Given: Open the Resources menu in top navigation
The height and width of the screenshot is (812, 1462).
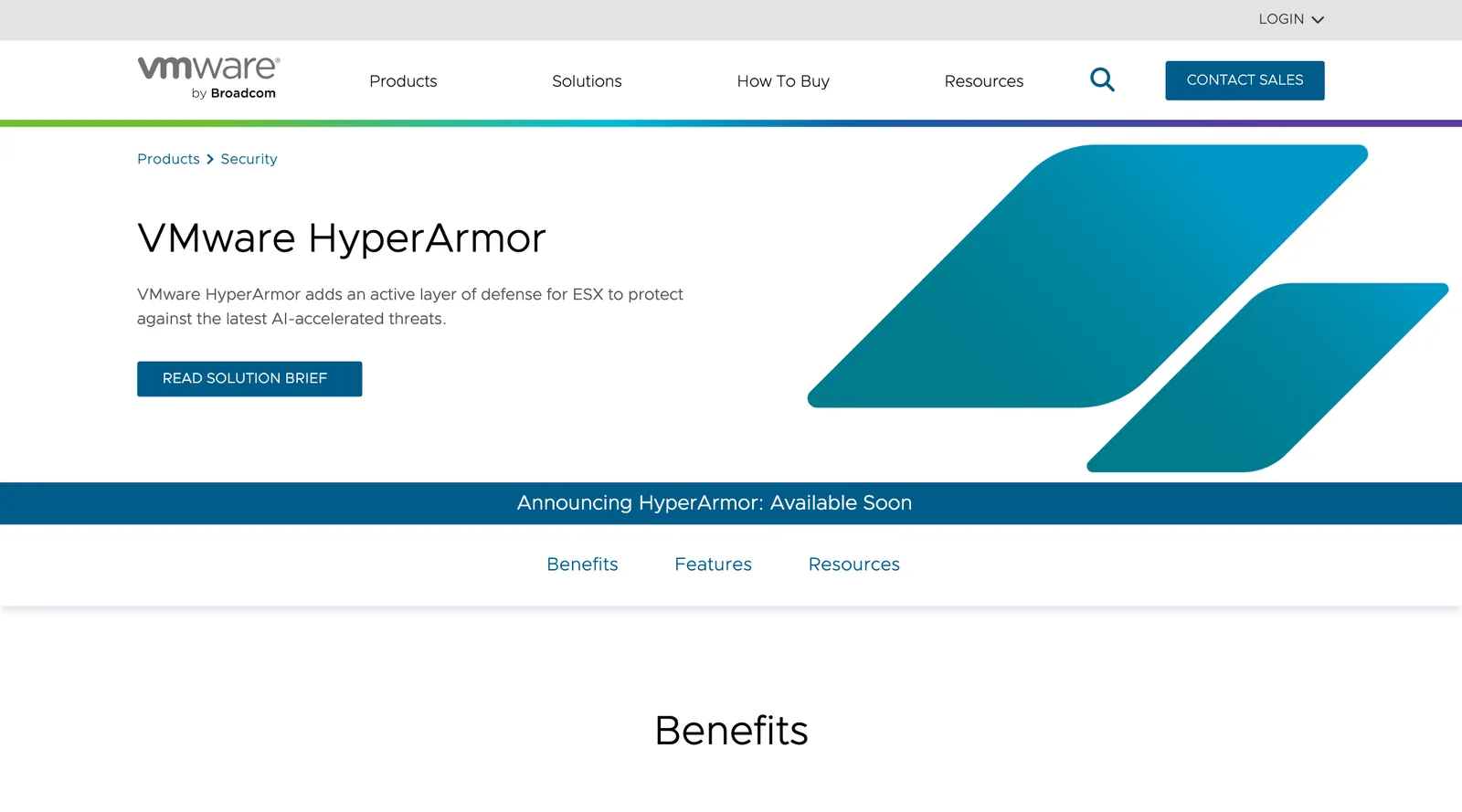Looking at the screenshot, I should click(983, 81).
